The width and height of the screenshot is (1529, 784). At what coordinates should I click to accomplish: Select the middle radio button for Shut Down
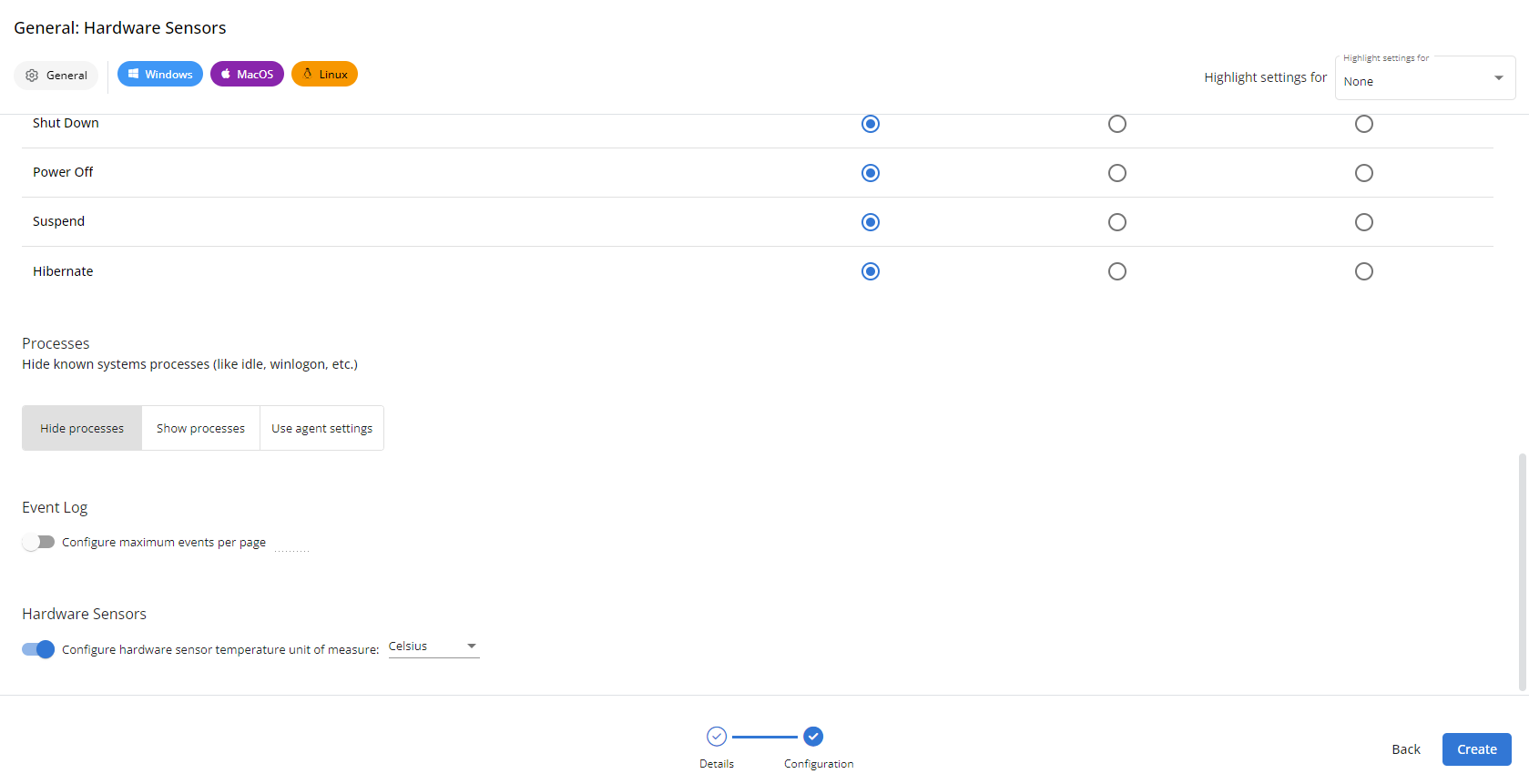click(1116, 124)
